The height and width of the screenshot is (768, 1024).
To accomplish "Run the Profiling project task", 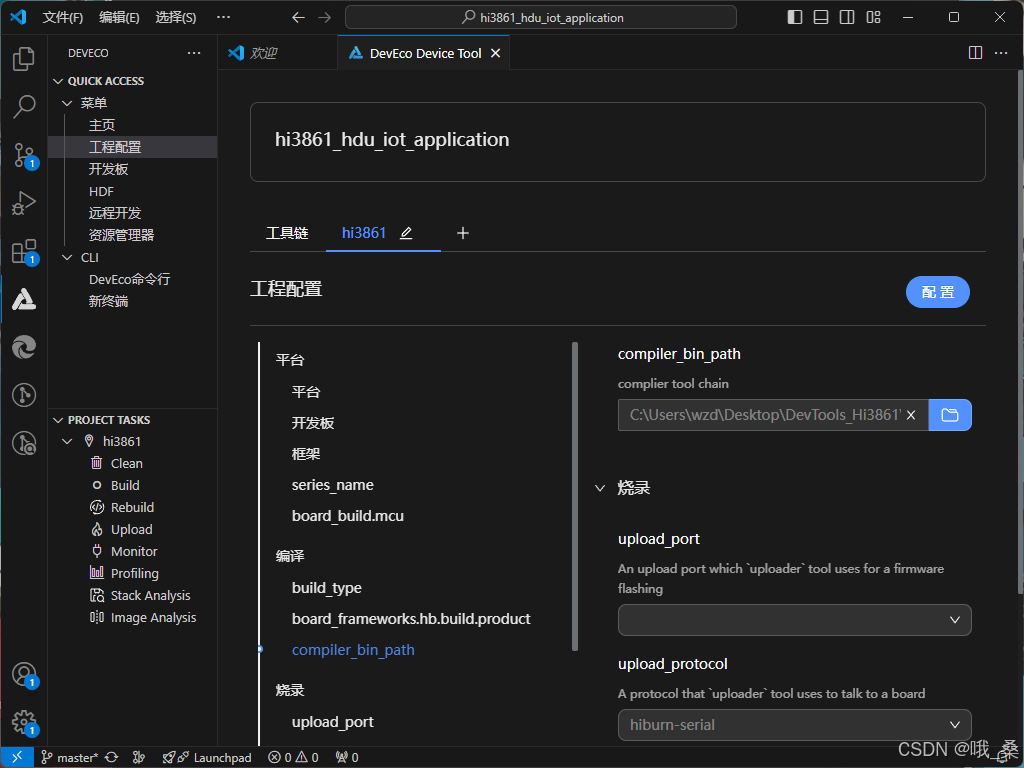I will 135,573.
